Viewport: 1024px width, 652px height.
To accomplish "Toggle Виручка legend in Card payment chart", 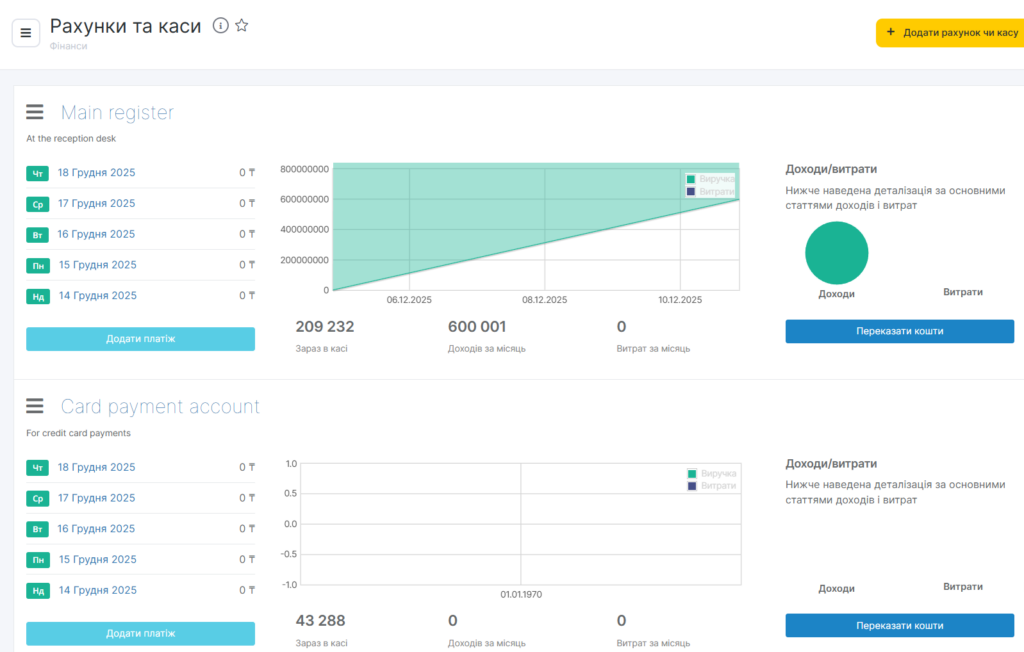I will pyautogui.click(x=711, y=473).
